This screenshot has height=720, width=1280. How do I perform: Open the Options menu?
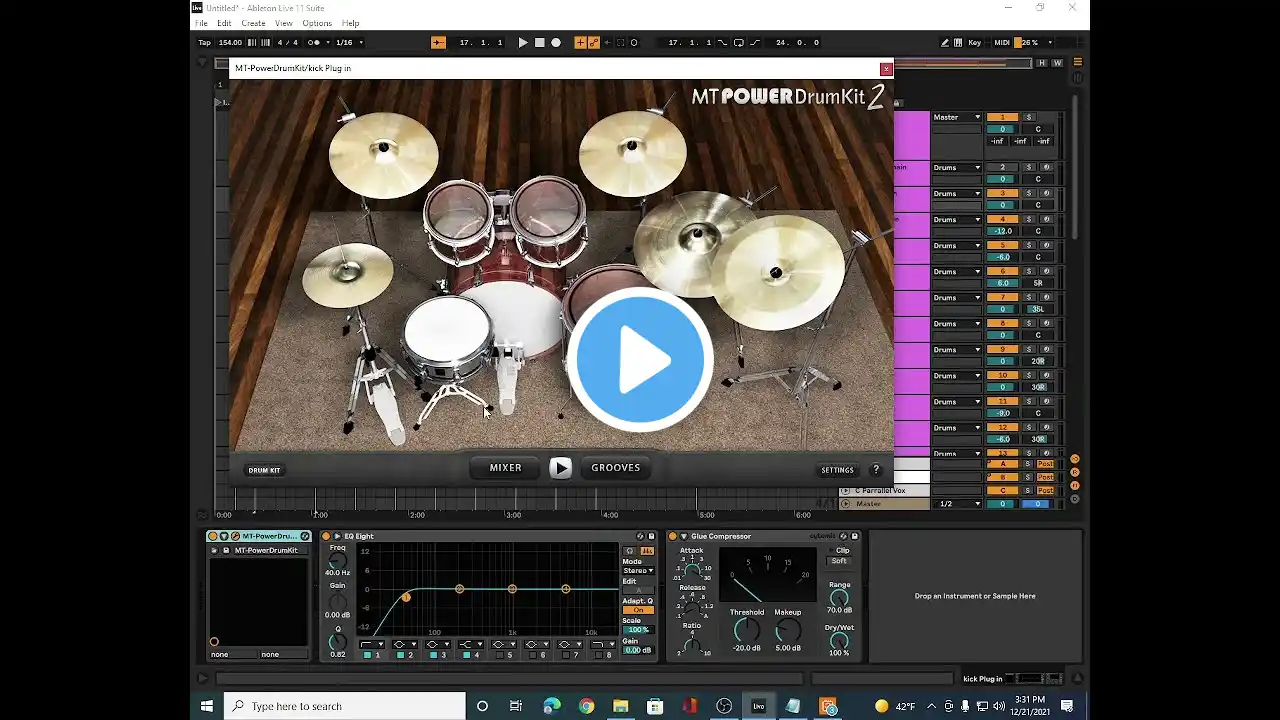317,23
